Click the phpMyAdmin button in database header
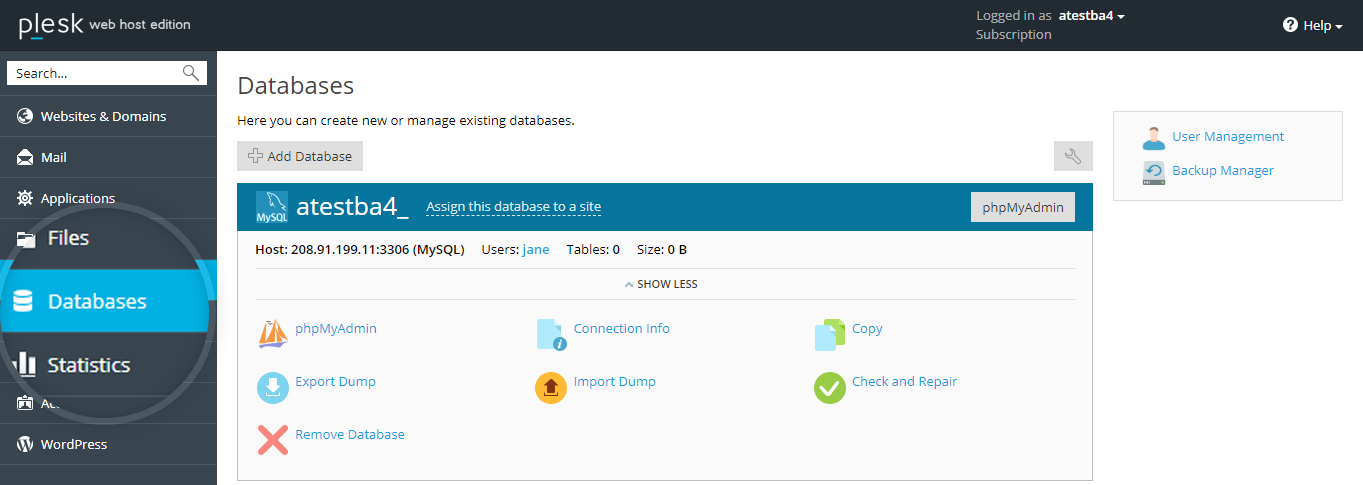This screenshot has height=485, width=1363. tap(1022, 207)
